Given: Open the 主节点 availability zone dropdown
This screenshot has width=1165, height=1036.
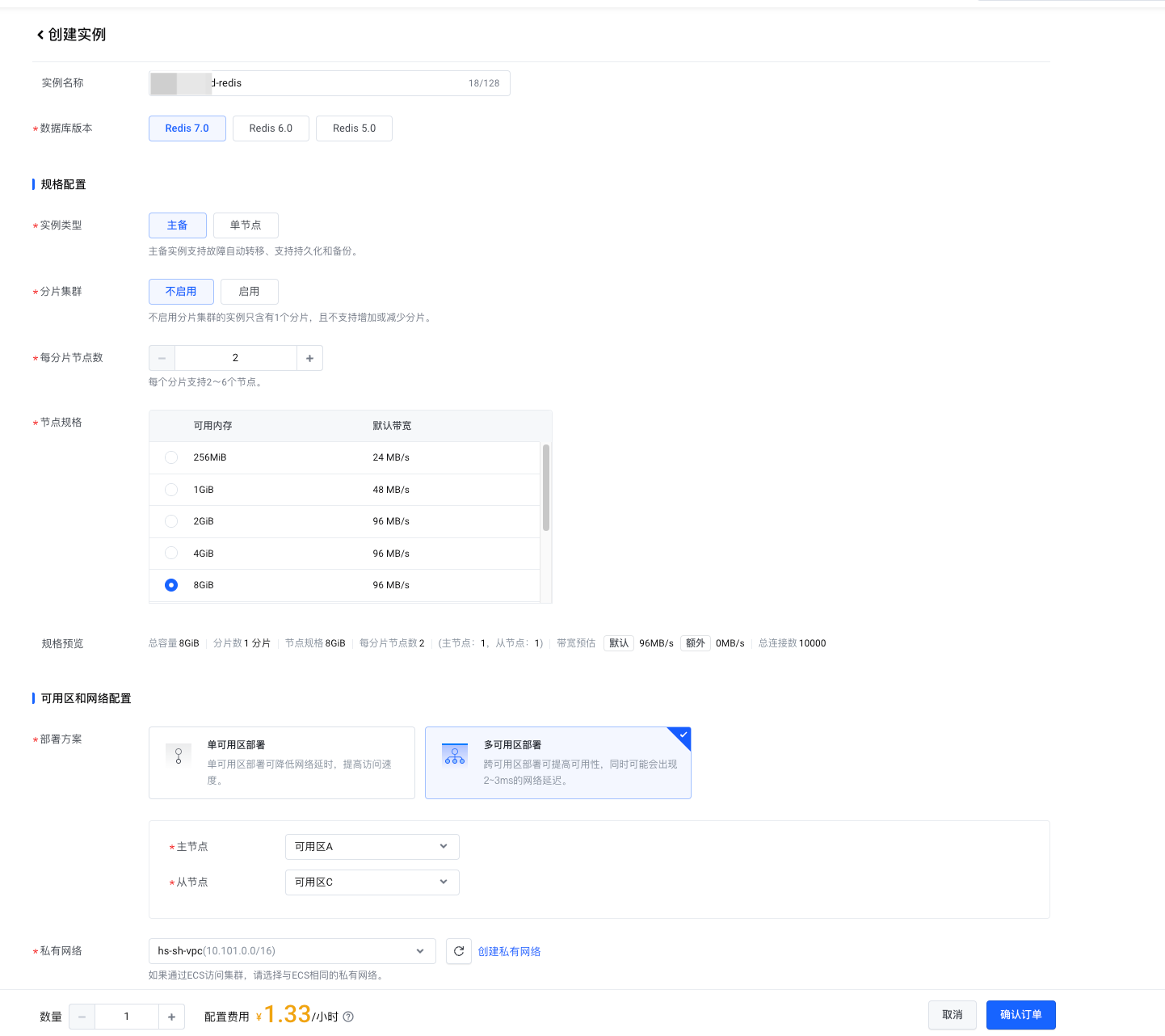Looking at the screenshot, I should coord(372,847).
